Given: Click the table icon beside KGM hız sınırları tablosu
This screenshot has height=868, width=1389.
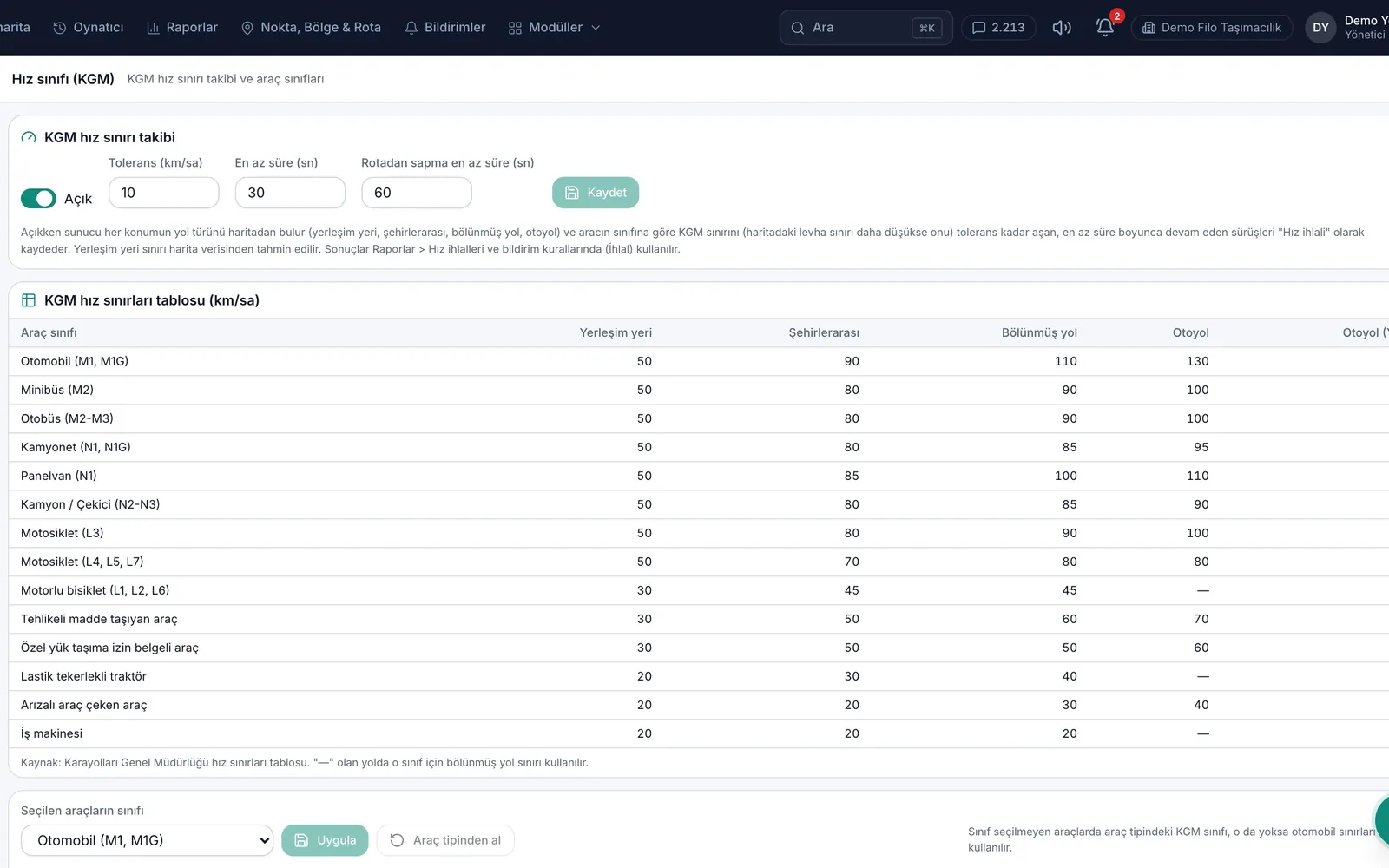Looking at the screenshot, I should (29, 300).
